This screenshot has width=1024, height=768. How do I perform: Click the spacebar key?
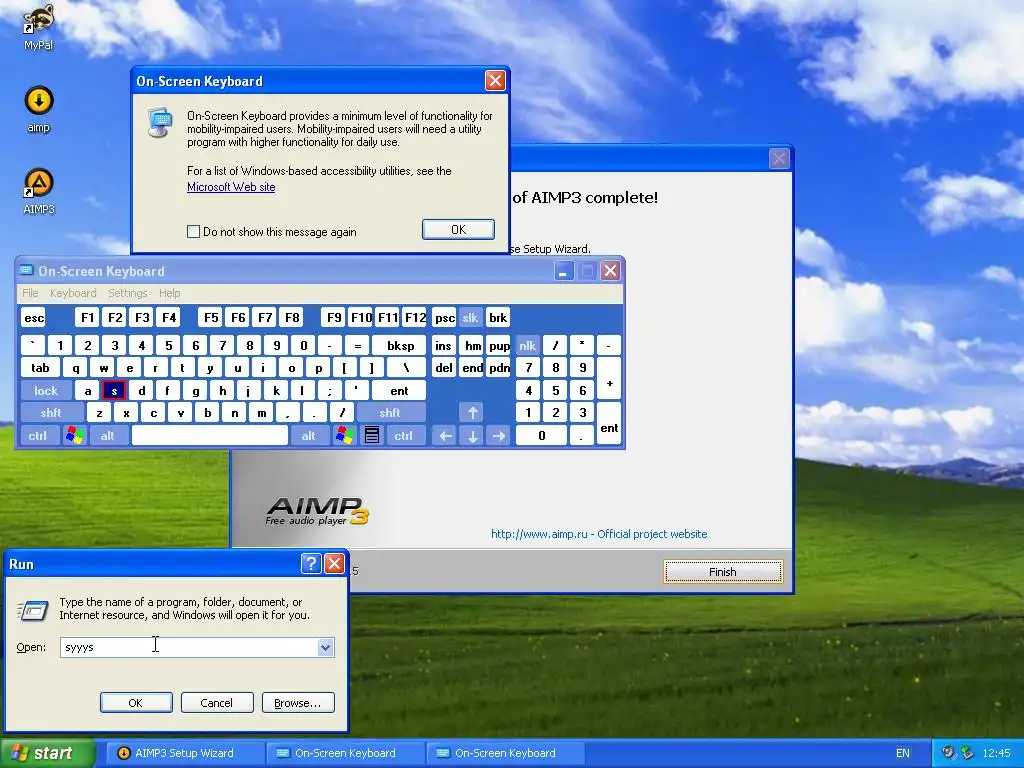click(x=210, y=436)
